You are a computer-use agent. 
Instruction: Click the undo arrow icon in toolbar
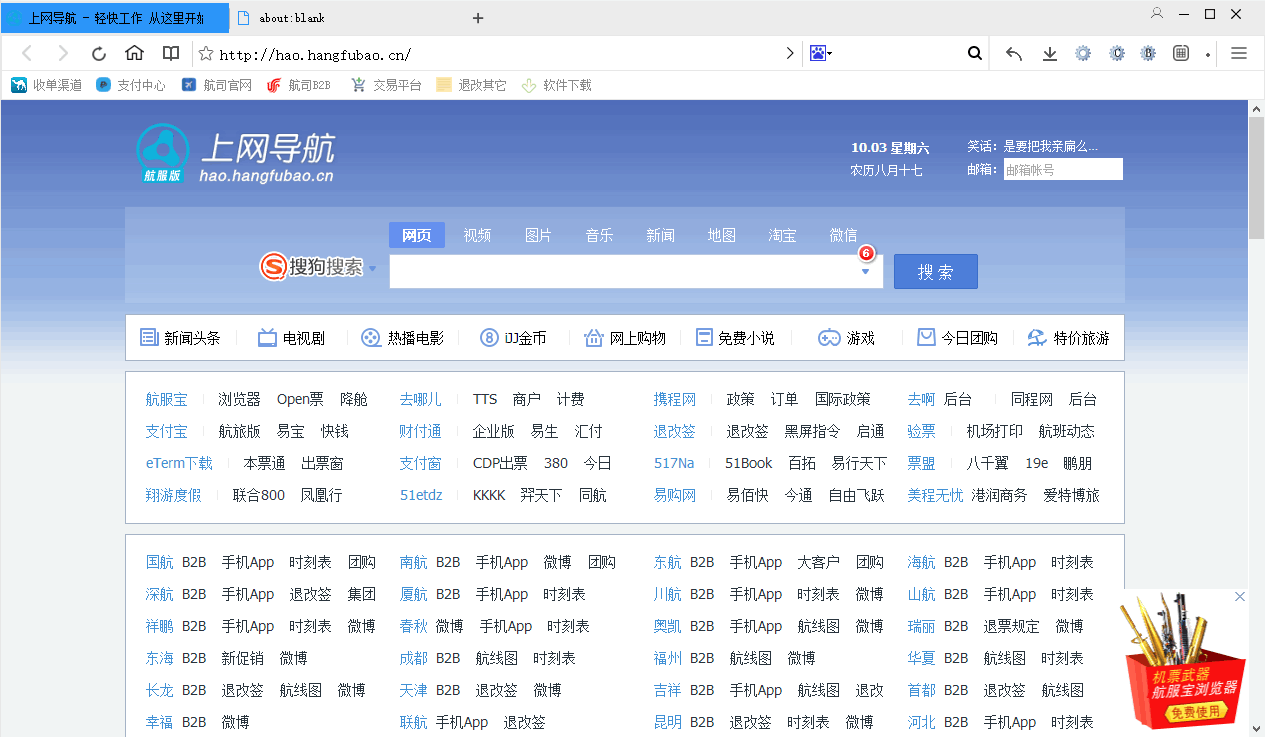(x=1014, y=54)
